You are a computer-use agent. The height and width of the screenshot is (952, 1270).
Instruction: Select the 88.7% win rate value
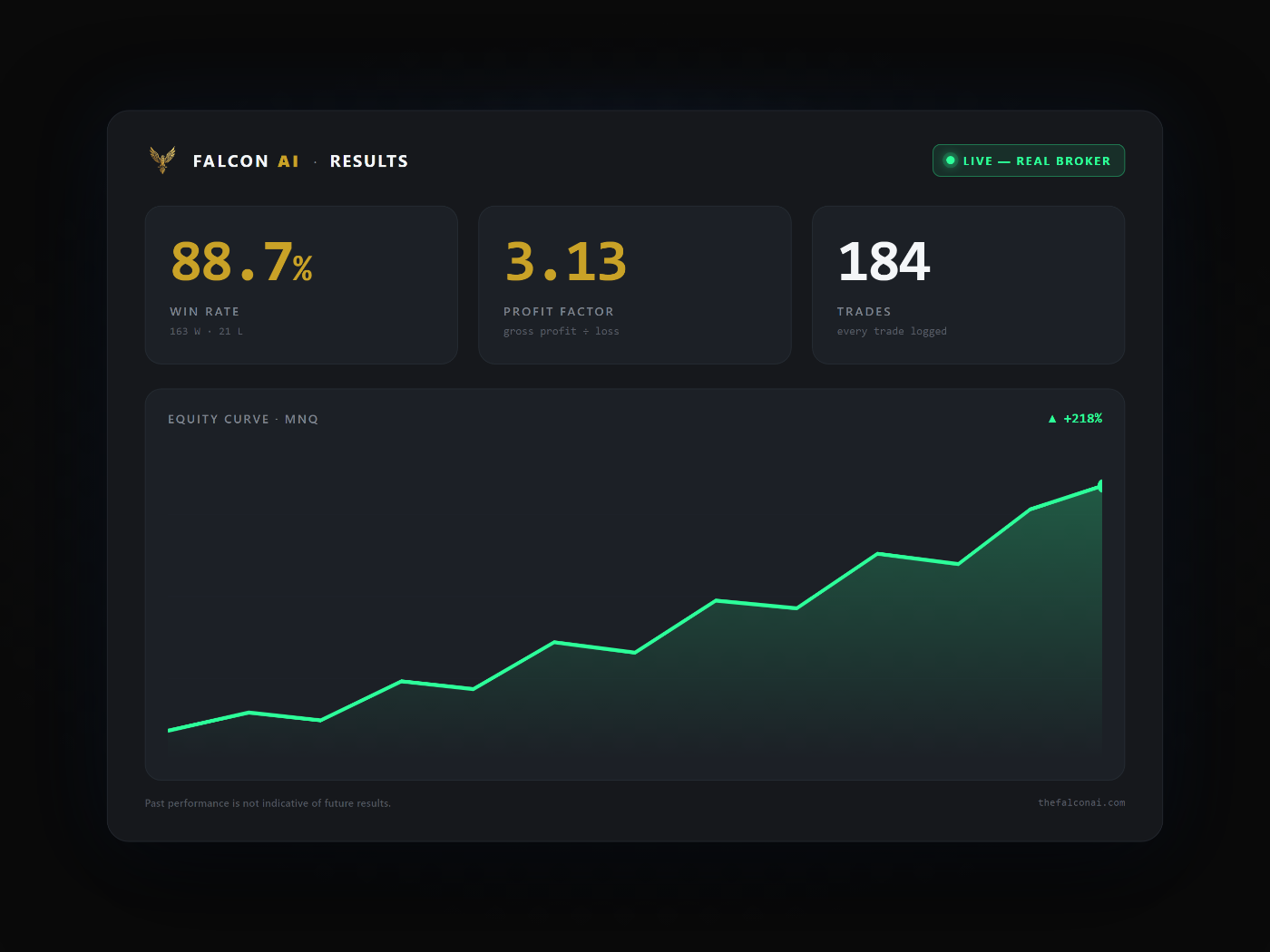tap(241, 262)
